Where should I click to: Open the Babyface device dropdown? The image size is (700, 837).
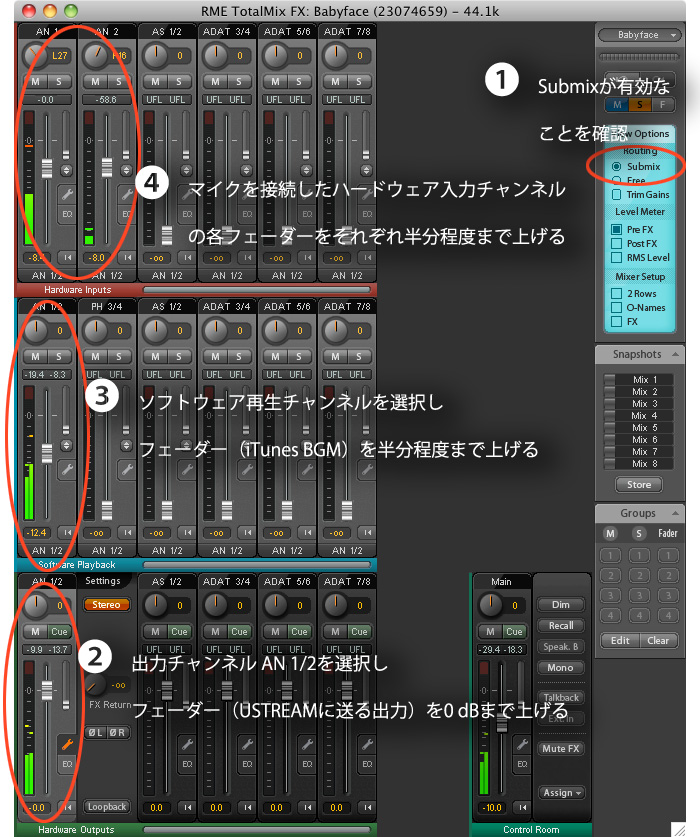point(640,35)
